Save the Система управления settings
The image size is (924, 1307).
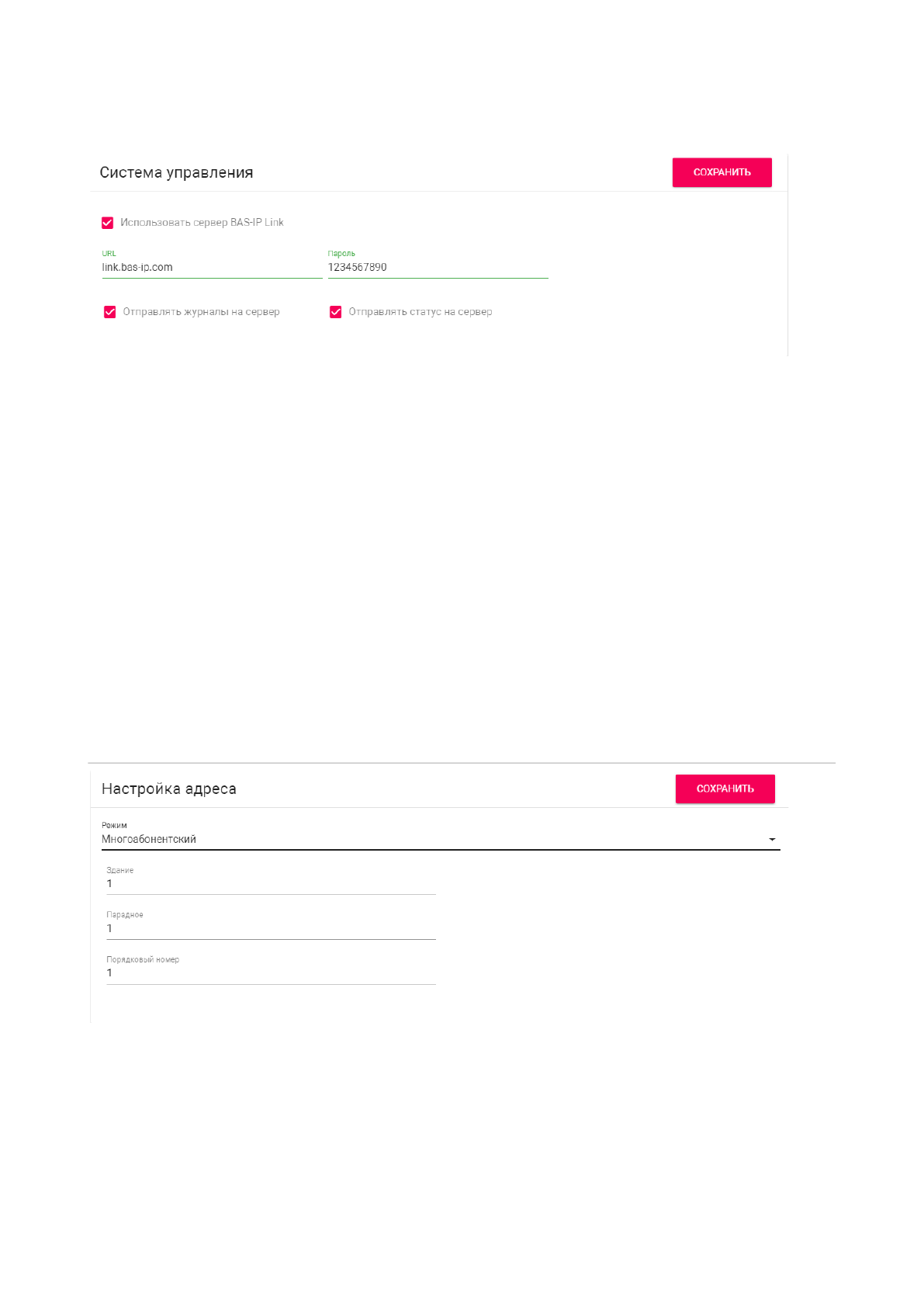[722, 172]
